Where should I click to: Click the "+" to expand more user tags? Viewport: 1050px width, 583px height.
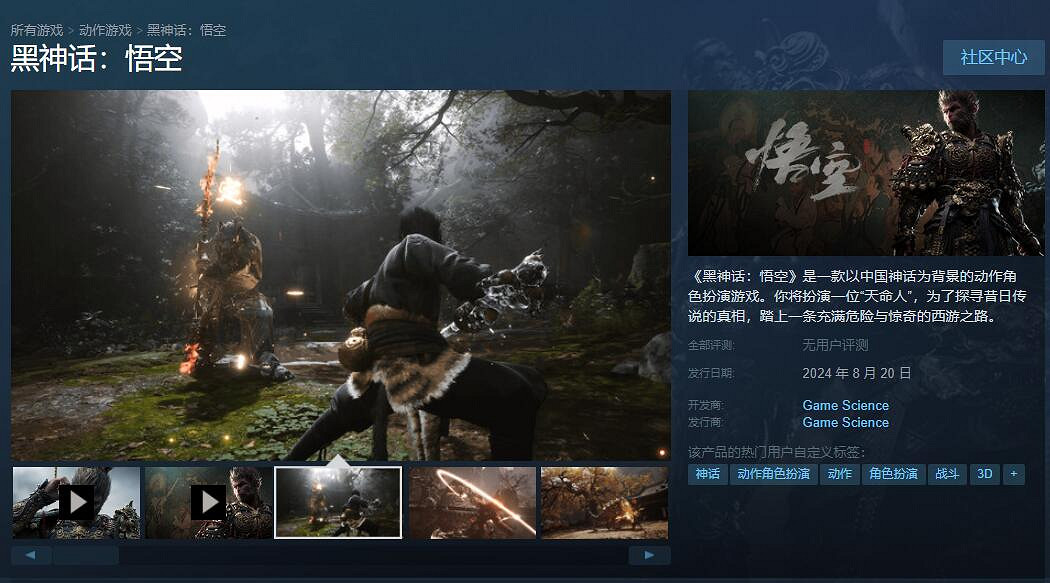click(1013, 474)
